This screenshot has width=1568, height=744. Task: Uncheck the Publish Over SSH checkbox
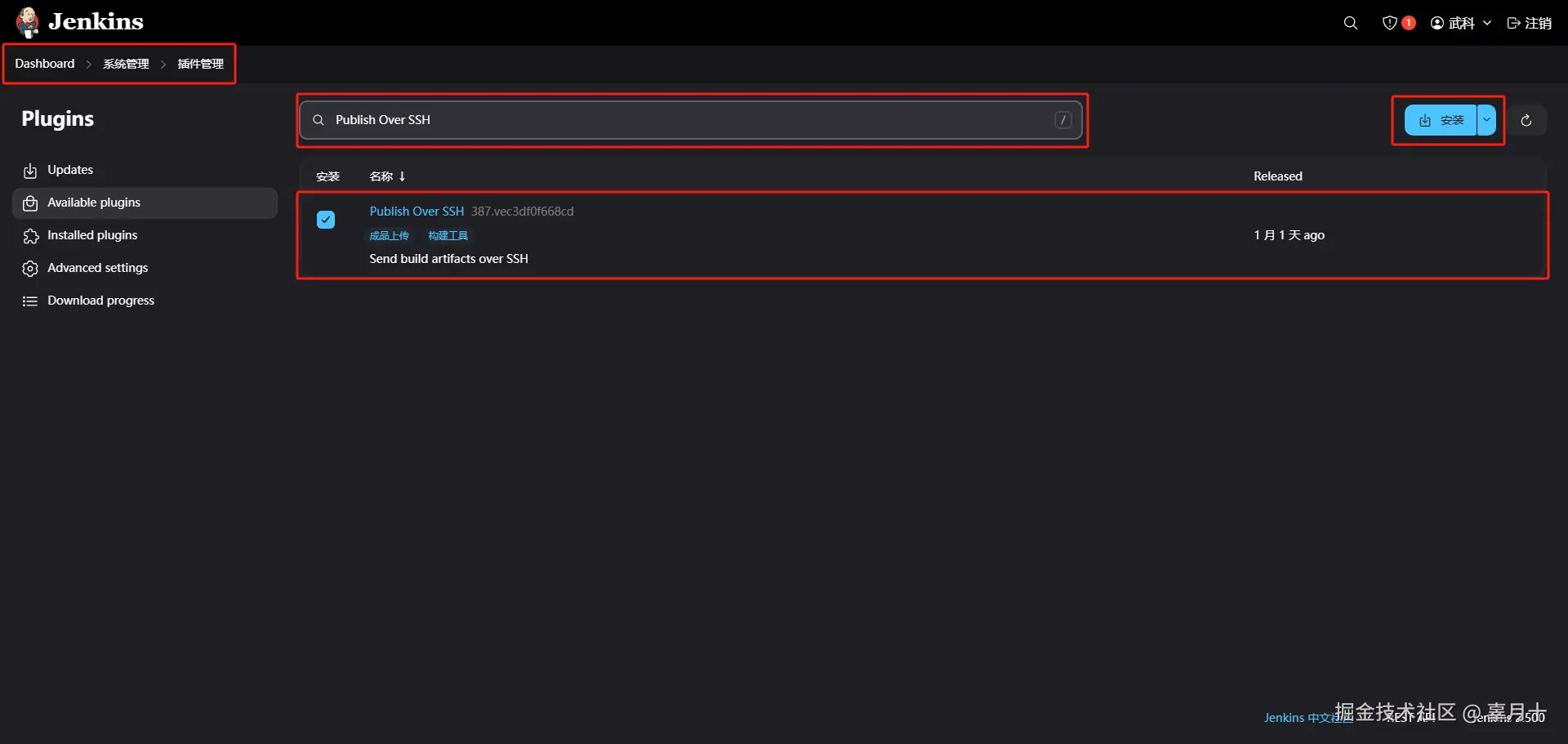click(x=326, y=220)
